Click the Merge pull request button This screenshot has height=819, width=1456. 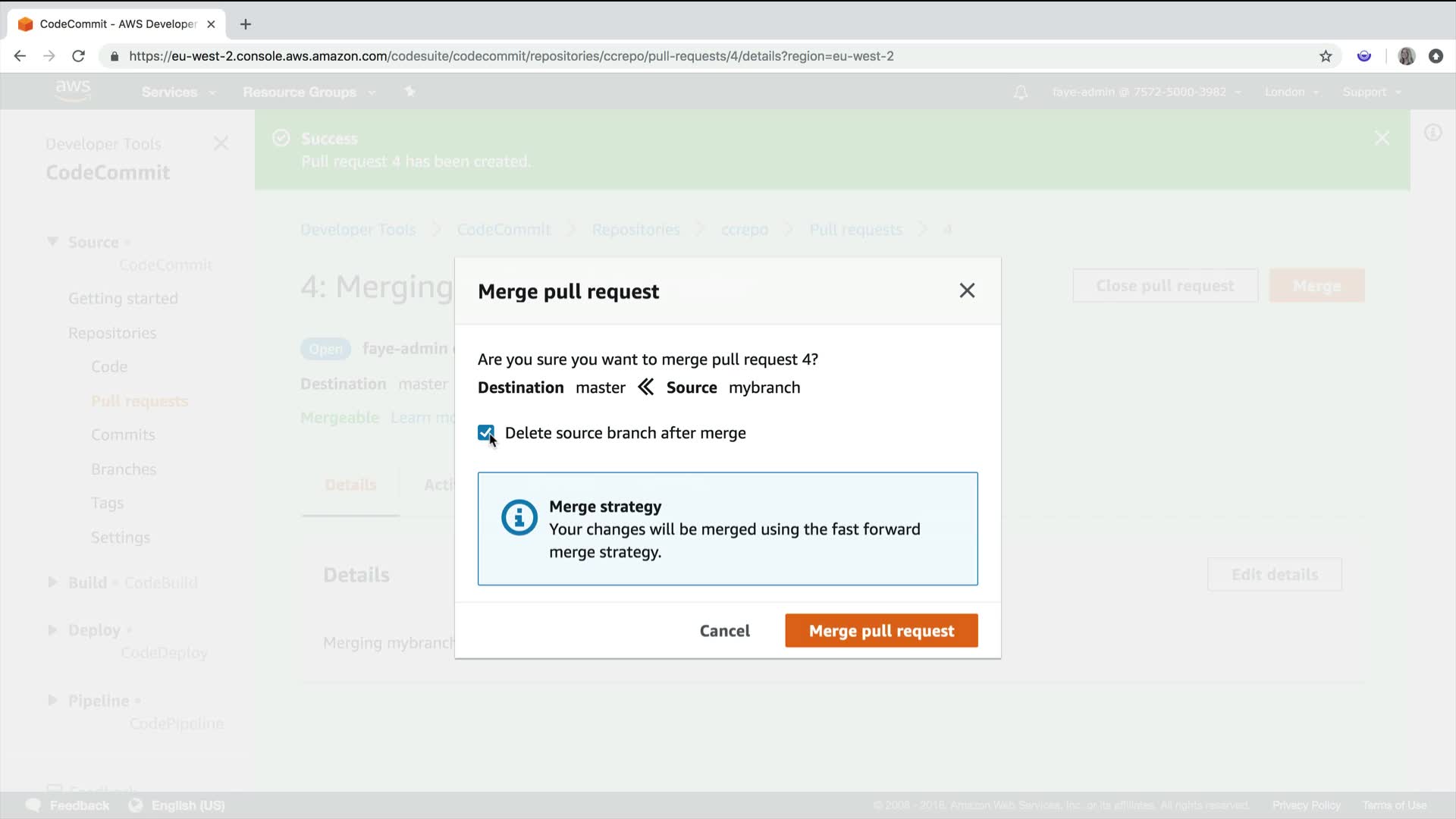pyautogui.click(x=881, y=630)
